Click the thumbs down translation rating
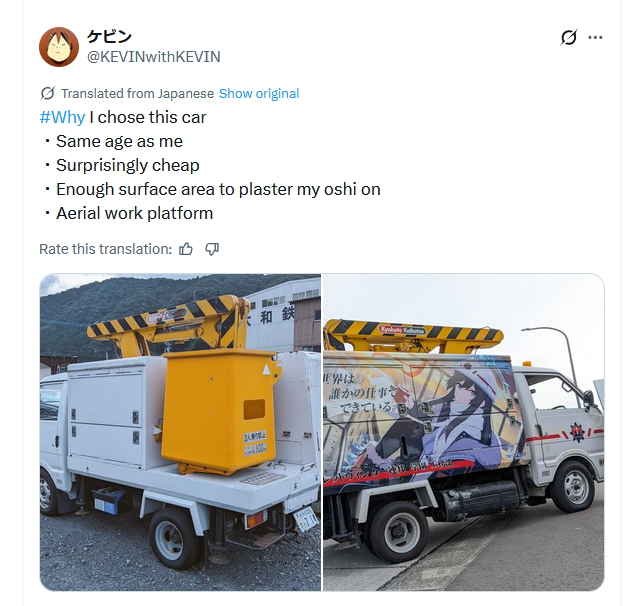624x606 pixels. click(x=212, y=249)
